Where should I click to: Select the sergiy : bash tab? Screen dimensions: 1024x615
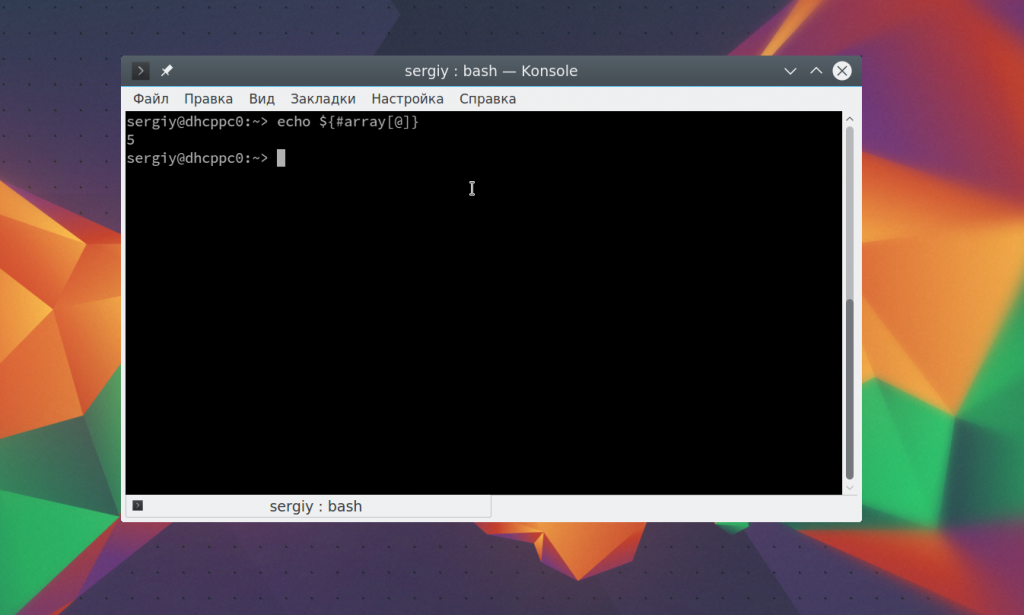click(x=315, y=506)
